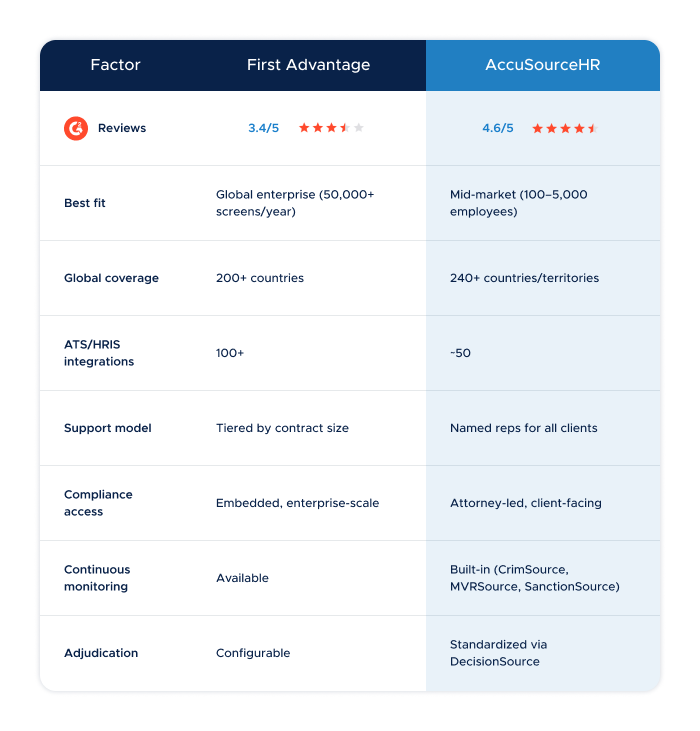Select the First Advantage column header

point(309,65)
